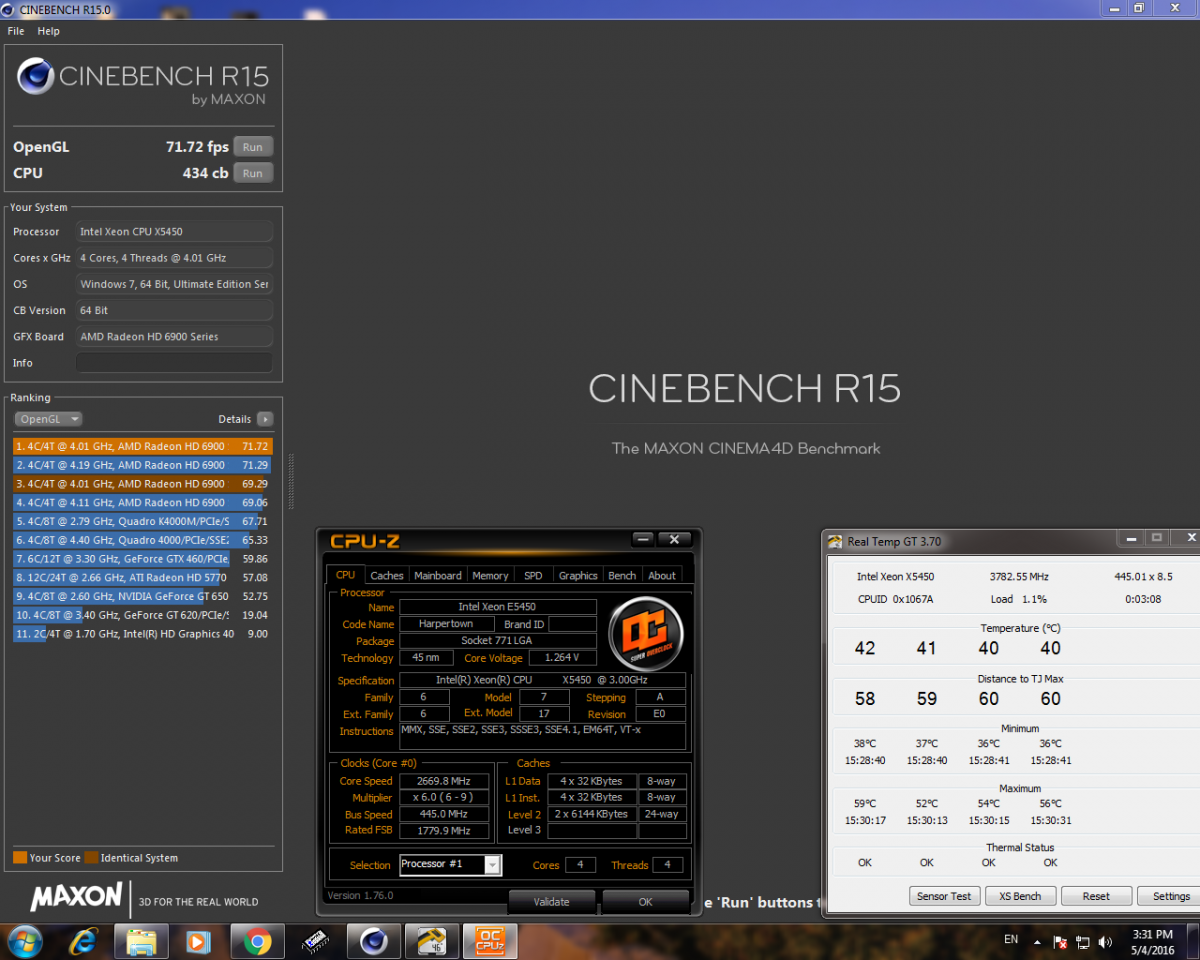The height and width of the screenshot is (960, 1200).
Task: Open the OpenGL ranking type dropdown
Action: tap(48, 419)
